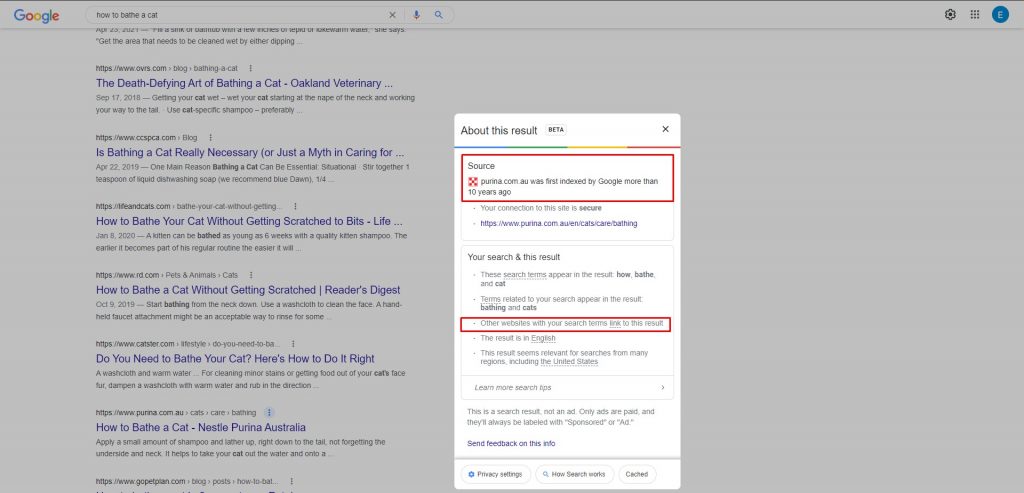Open three-dot menu next to catster.com result

tap(293, 344)
